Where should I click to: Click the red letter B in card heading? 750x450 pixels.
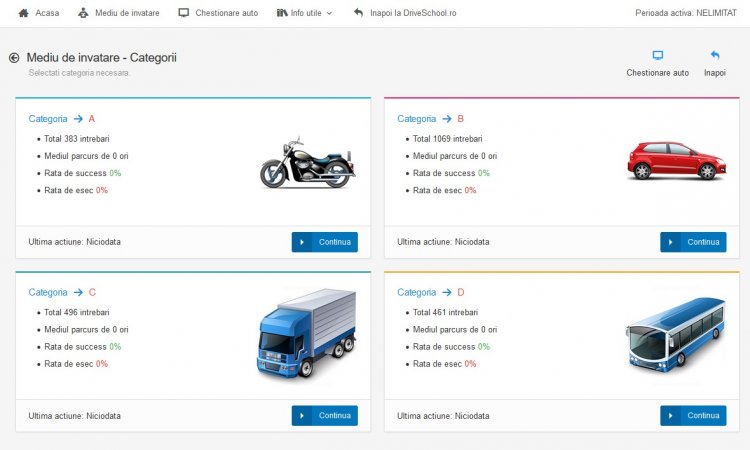click(x=461, y=119)
